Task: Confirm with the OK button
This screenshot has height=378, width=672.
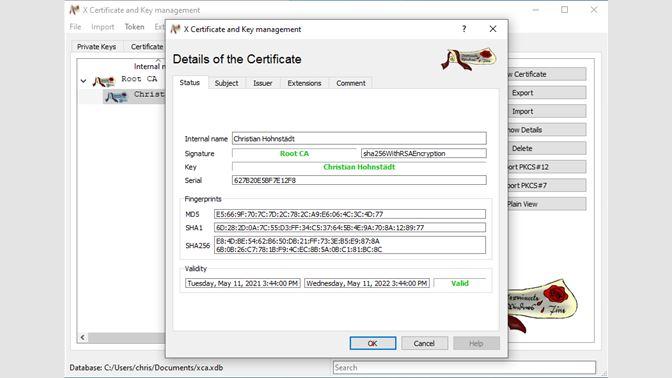Action: click(372, 343)
